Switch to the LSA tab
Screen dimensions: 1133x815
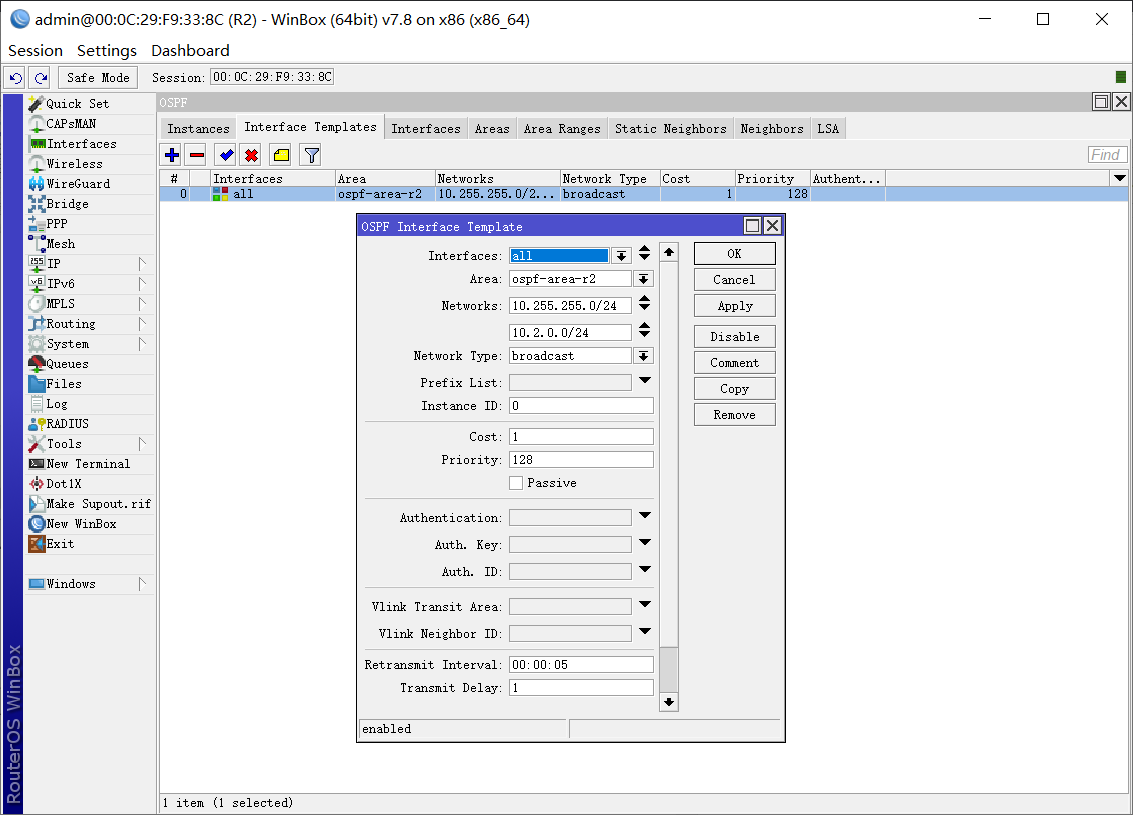click(828, 129)
